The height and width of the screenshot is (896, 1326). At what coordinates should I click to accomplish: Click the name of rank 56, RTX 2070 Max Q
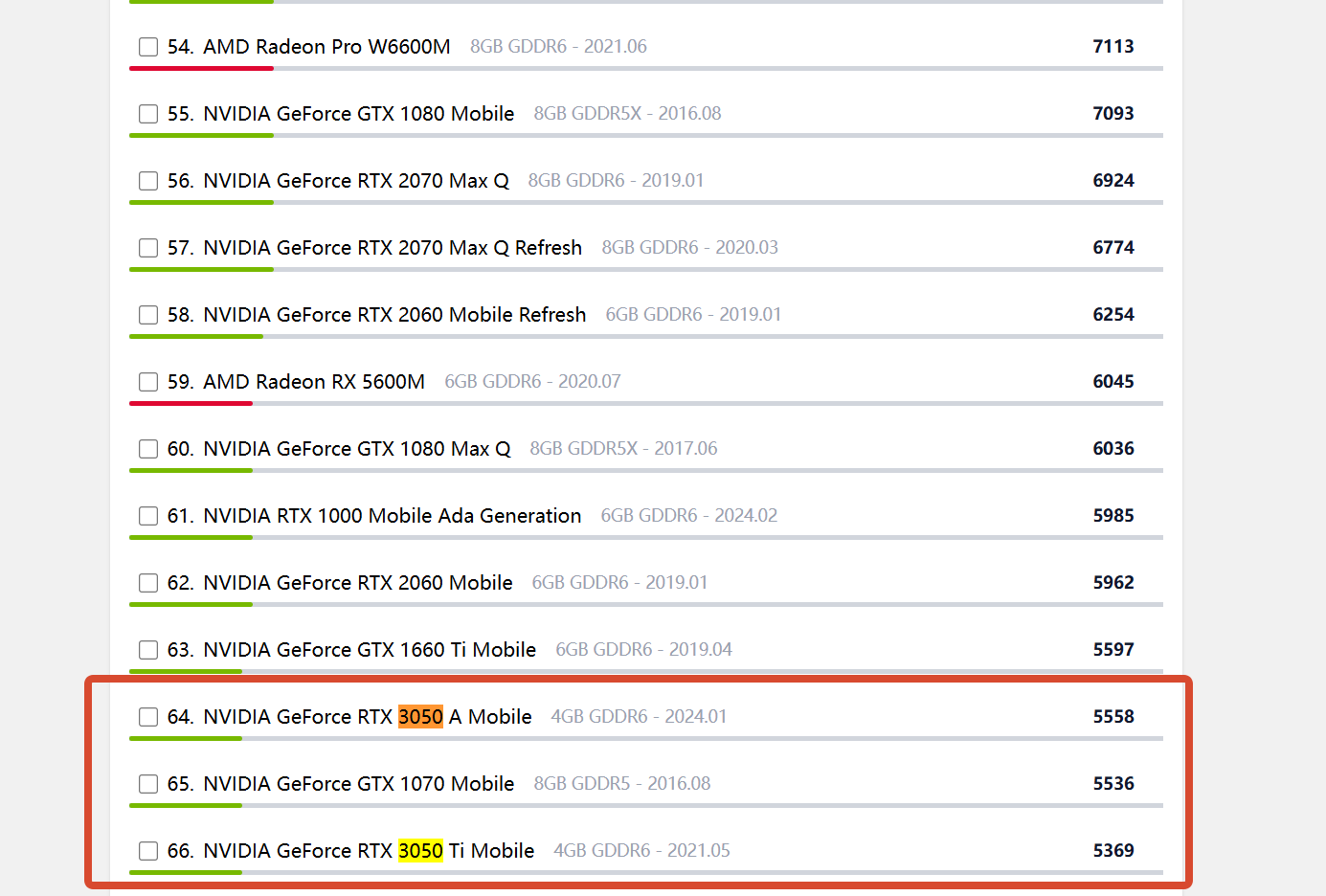pos(356,181)
